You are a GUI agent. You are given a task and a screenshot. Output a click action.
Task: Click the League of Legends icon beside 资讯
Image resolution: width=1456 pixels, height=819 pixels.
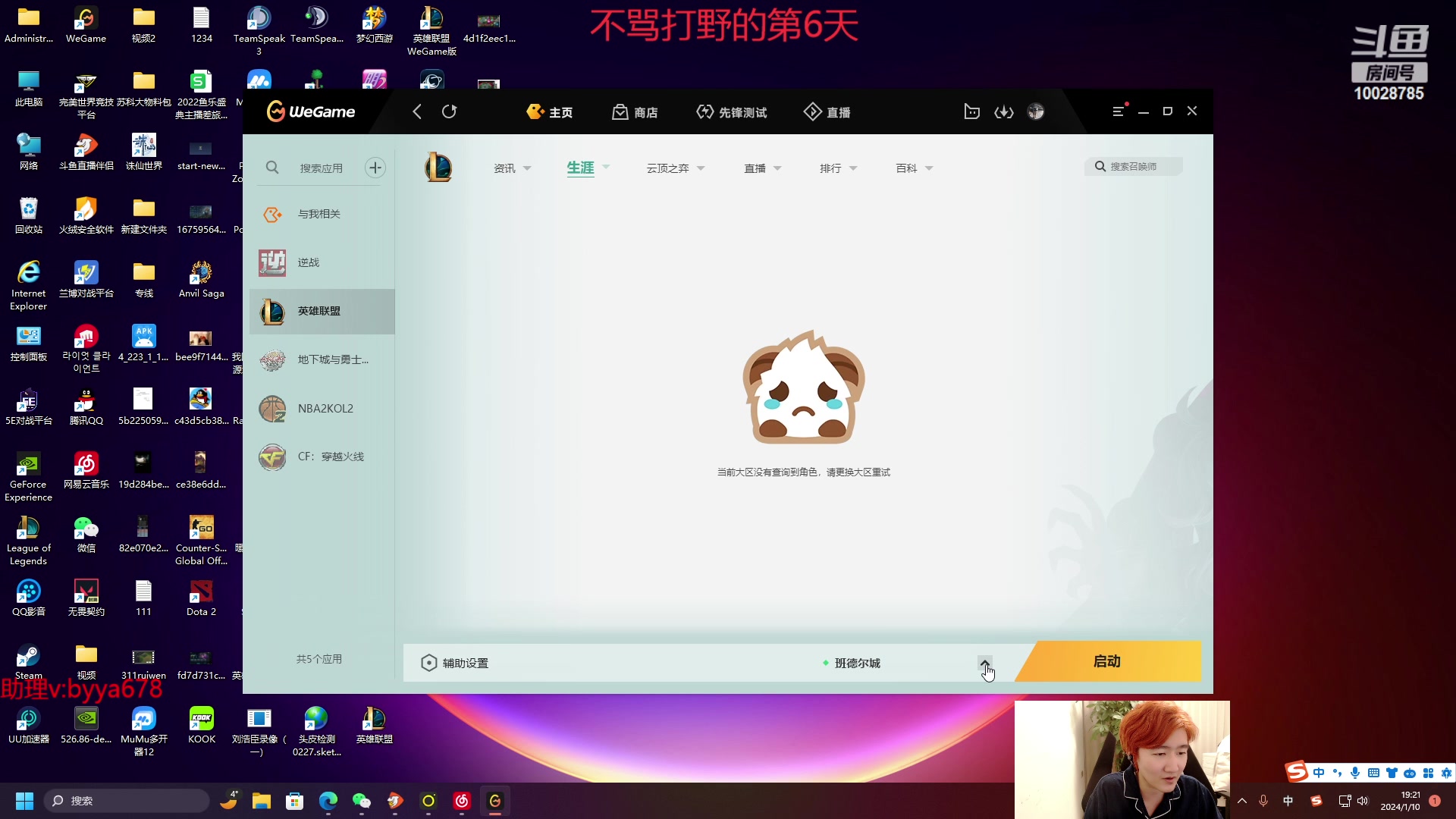(x=438, y=168)
